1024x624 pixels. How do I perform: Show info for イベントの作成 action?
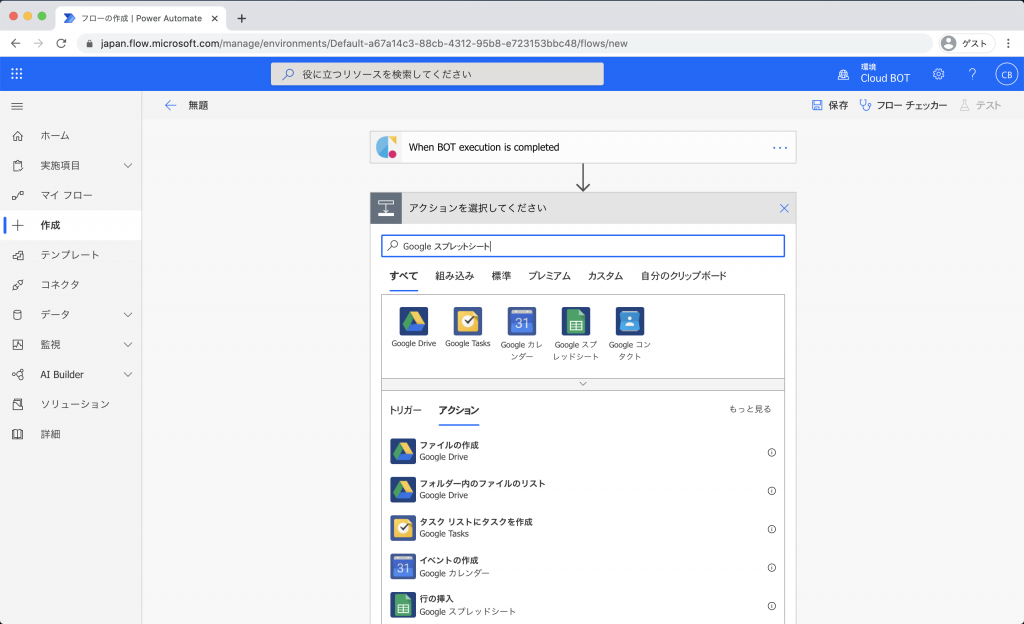pos(771,568)
